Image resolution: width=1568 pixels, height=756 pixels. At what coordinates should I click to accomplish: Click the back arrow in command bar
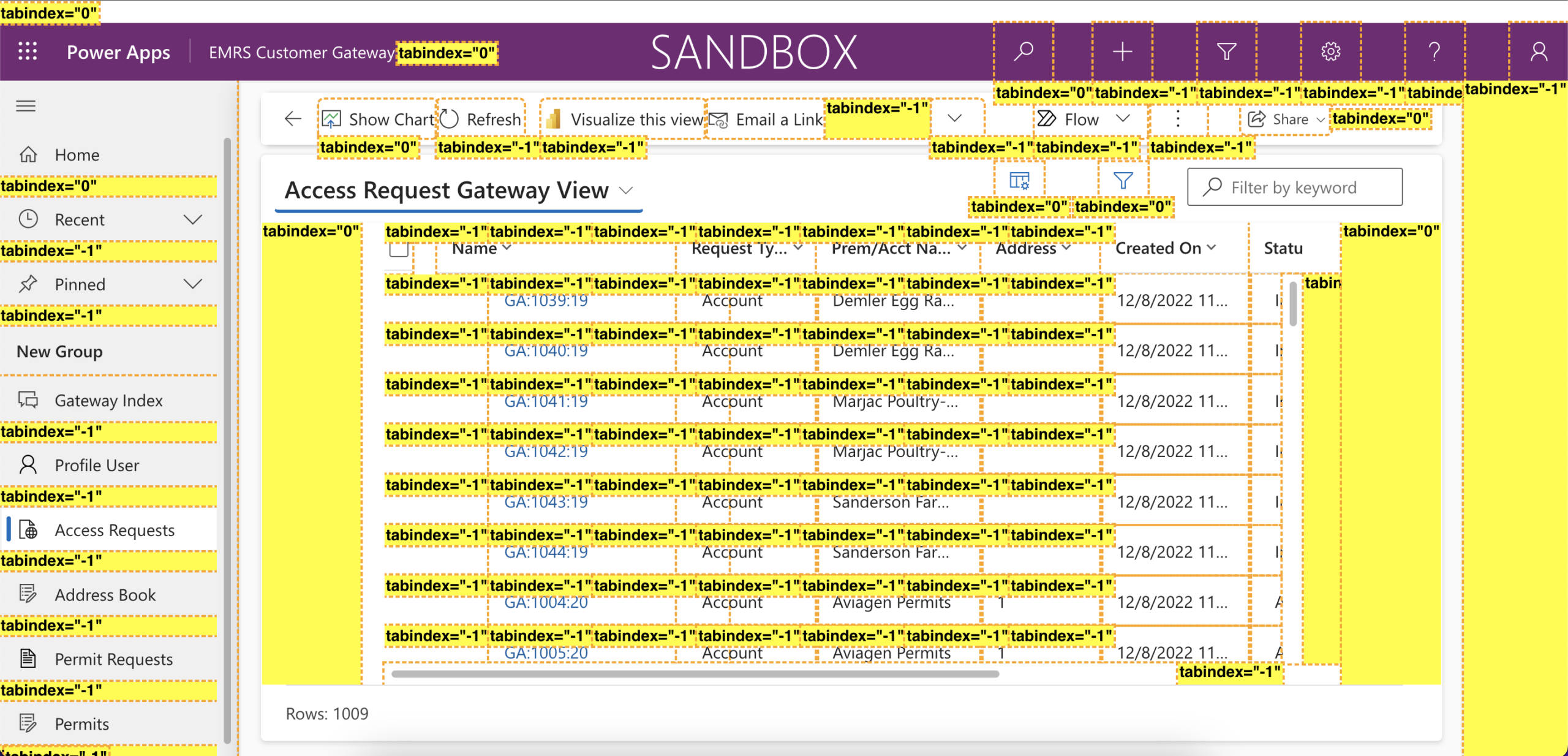293,119
